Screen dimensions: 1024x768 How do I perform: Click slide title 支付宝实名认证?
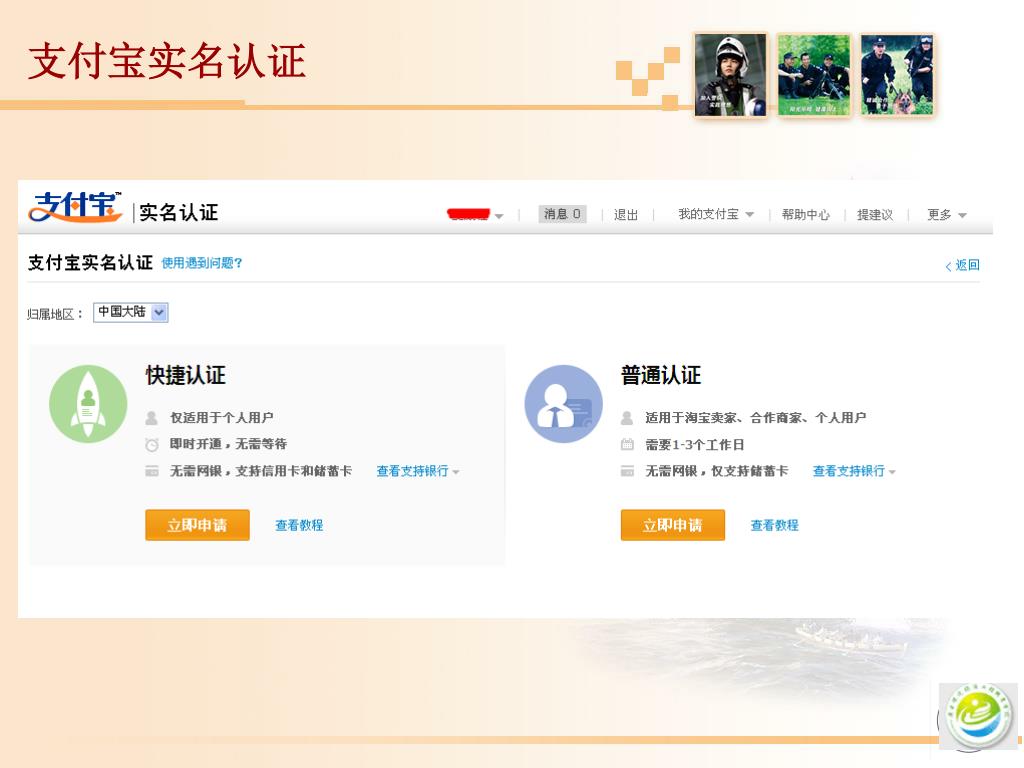[x=167, y=61]
